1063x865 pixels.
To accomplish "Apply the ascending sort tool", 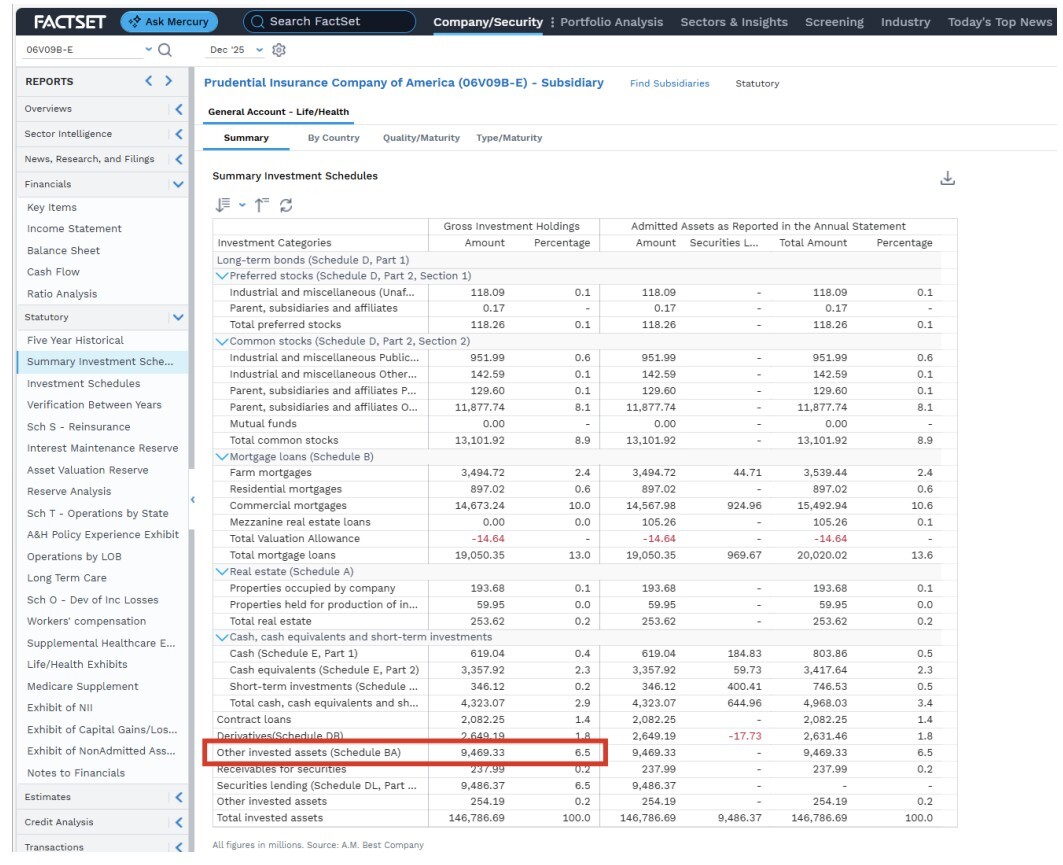I will click(262, 203).
